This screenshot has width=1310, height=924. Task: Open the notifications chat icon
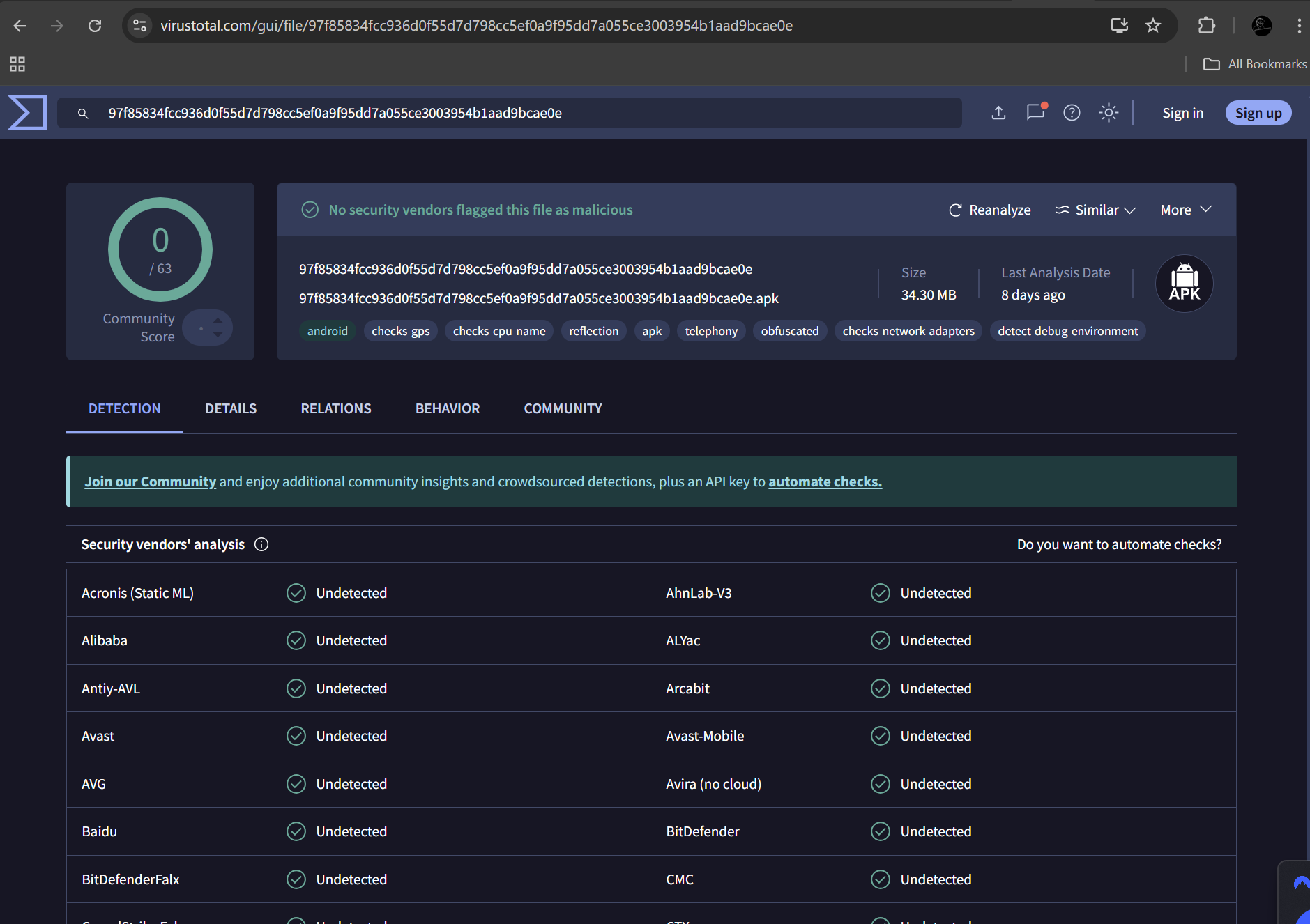point(1035,111)
